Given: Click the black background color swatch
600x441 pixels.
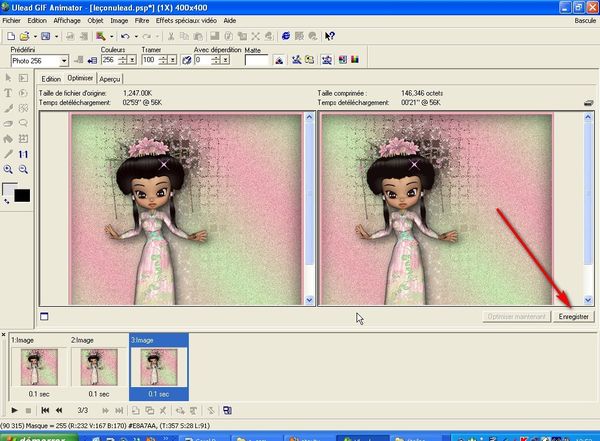Looking at the screenshot, I should [22, 196].
